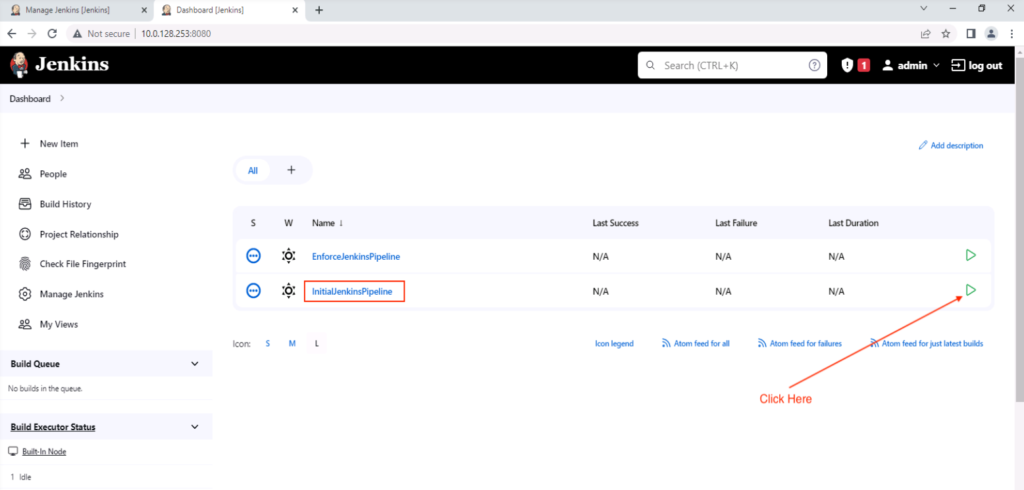This screenshot has height=490, width=1024.
Task: Click the Manage Jenkins gear icon
Action: tap(25, 294)
